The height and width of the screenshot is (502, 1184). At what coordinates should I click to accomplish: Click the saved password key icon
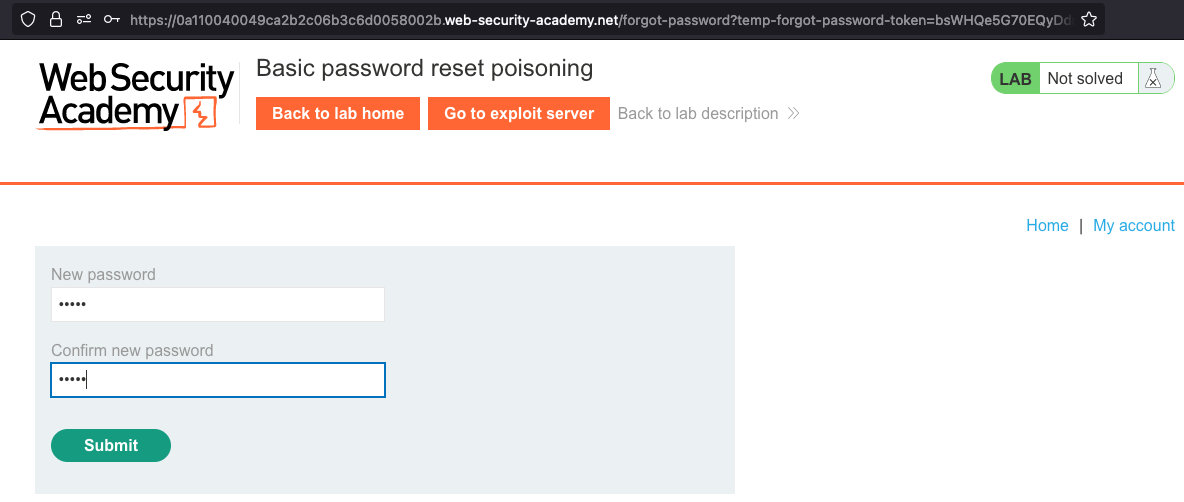[112, 19]
